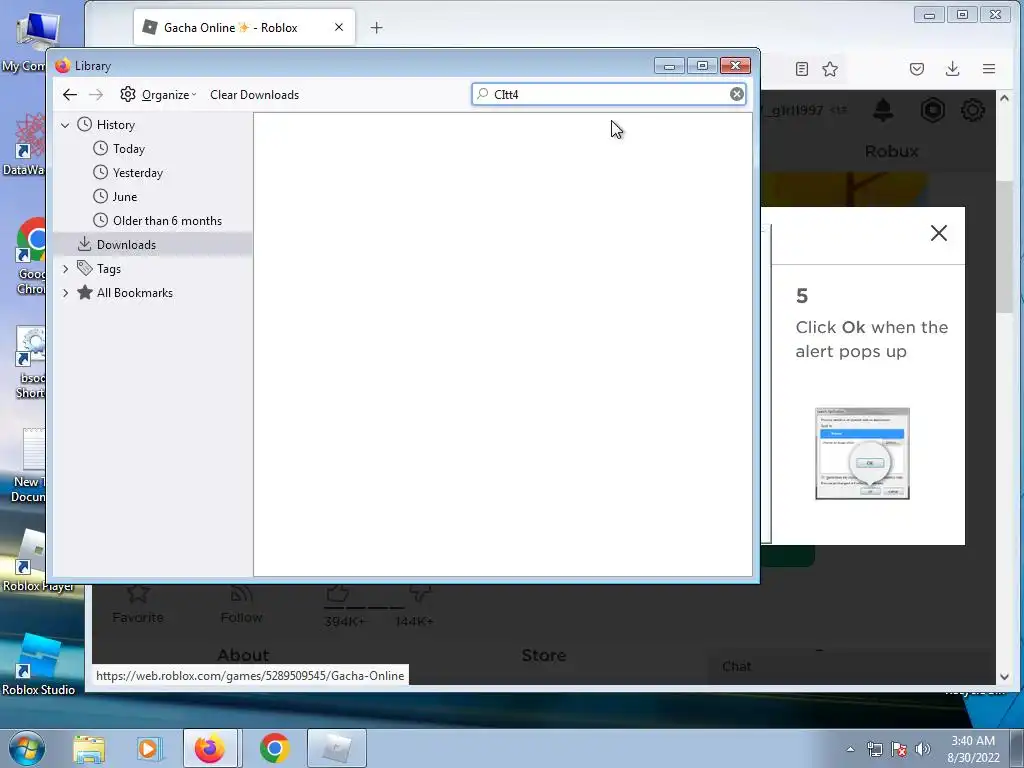Close the Roblox instruction dialog

[938, 233]
